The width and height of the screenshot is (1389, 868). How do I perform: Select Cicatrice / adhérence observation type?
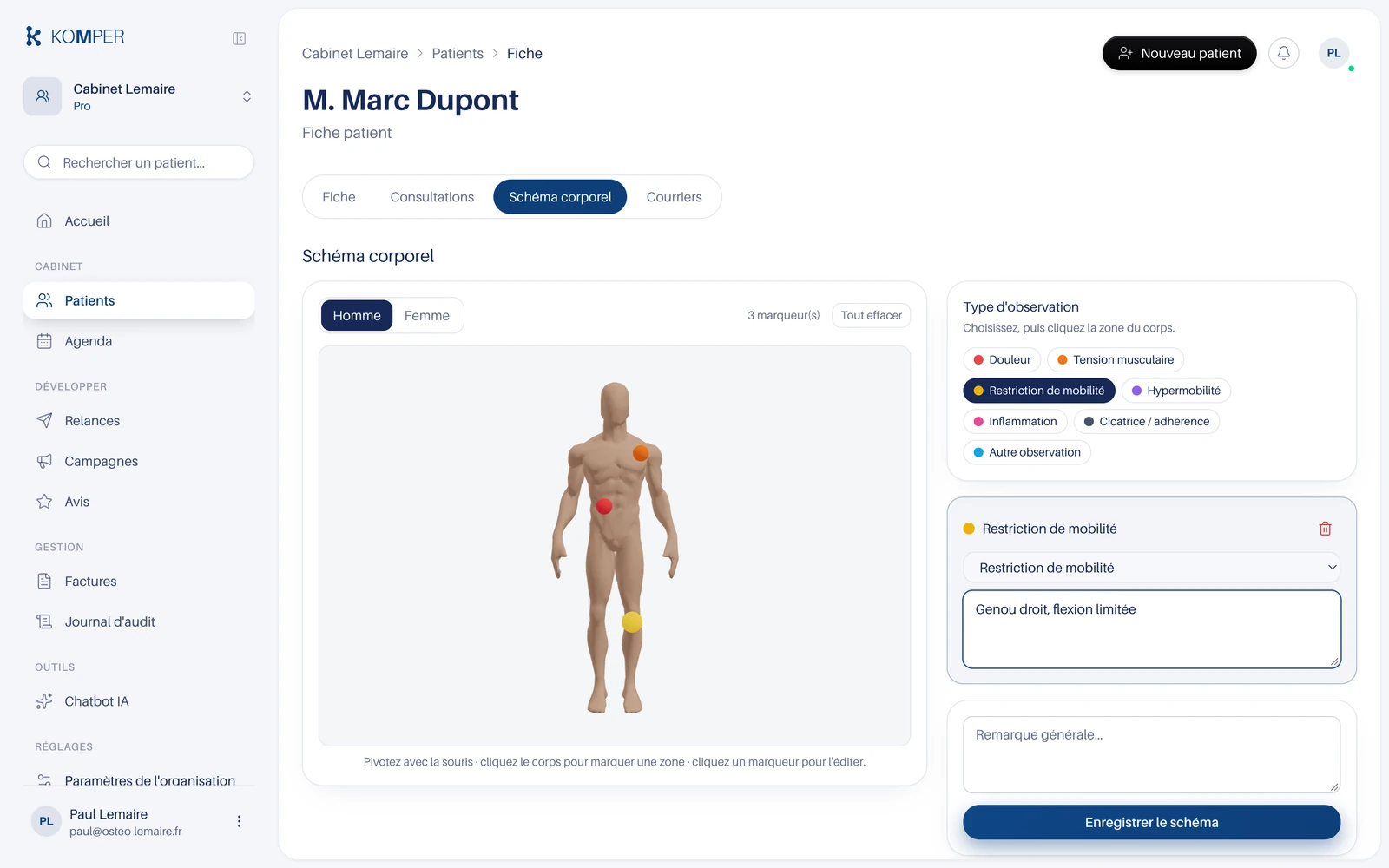point(1147,422)
